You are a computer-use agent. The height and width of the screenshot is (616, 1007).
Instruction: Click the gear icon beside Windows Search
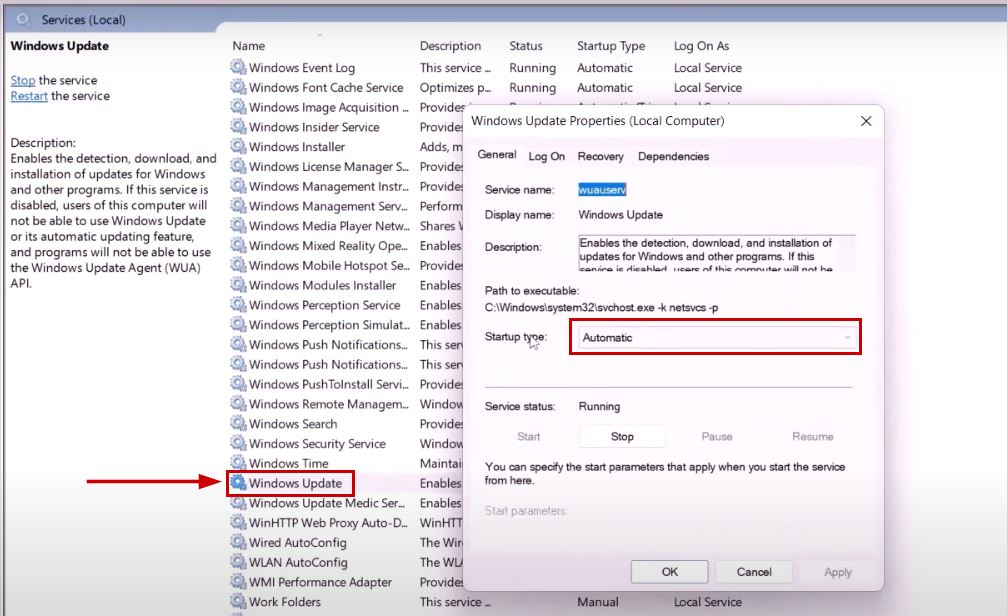pyautogui.click(x=238, y=423)
